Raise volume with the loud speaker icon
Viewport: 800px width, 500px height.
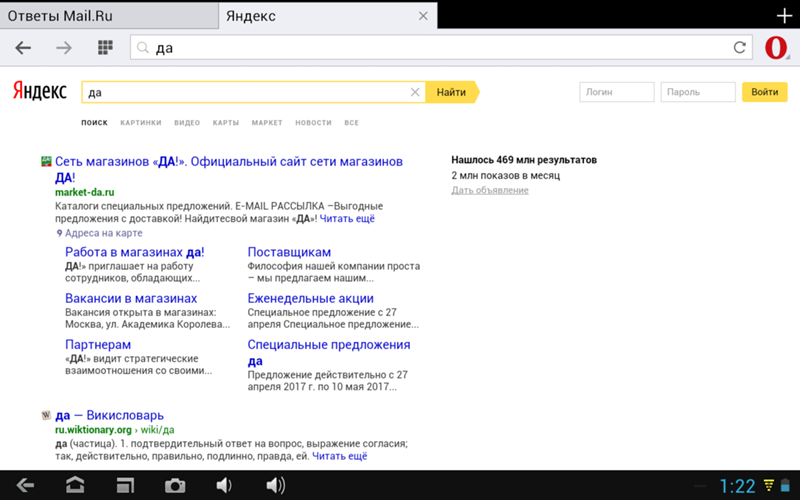pyautogui.click(x=276, y=485)
